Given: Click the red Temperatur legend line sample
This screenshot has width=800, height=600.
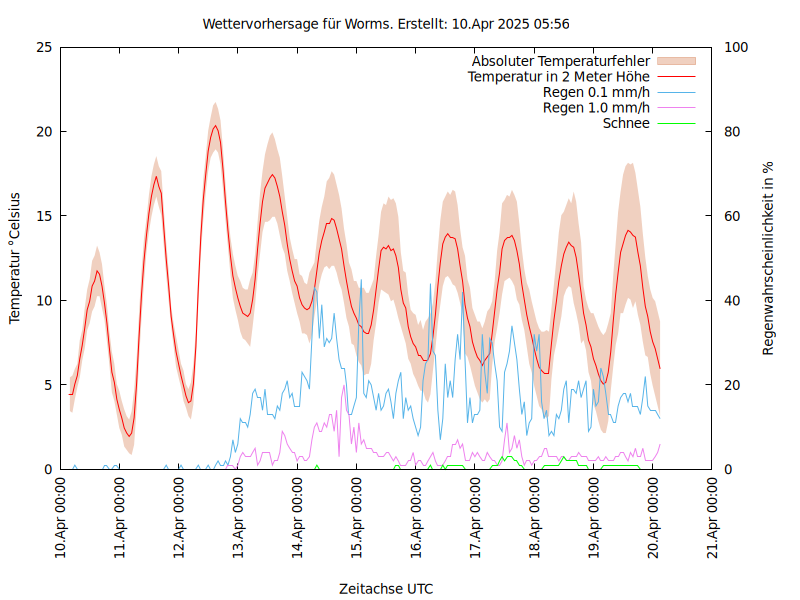Looking at the screenshot, I should 675,77.
